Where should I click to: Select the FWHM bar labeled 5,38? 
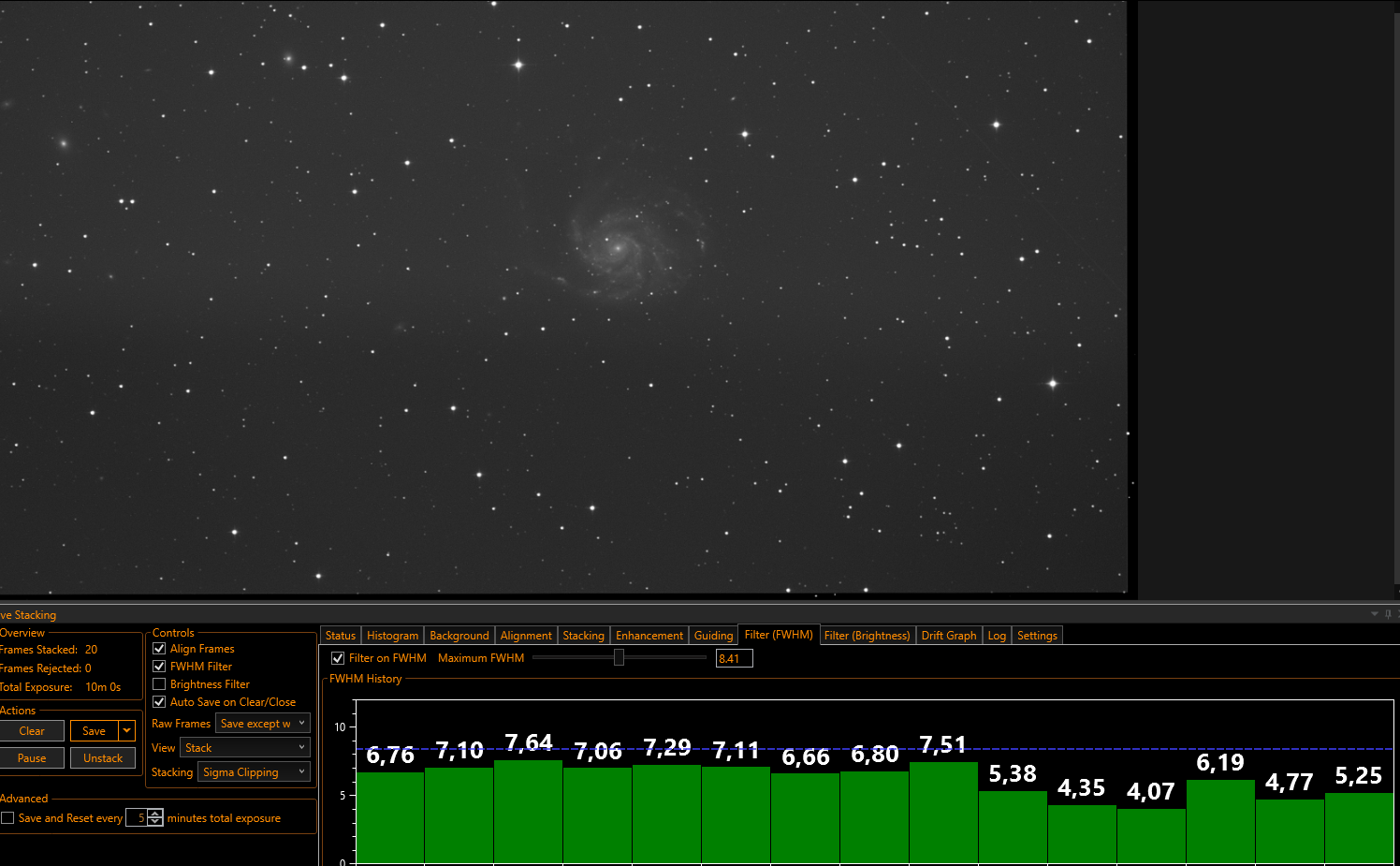(x=1014, y=827)
